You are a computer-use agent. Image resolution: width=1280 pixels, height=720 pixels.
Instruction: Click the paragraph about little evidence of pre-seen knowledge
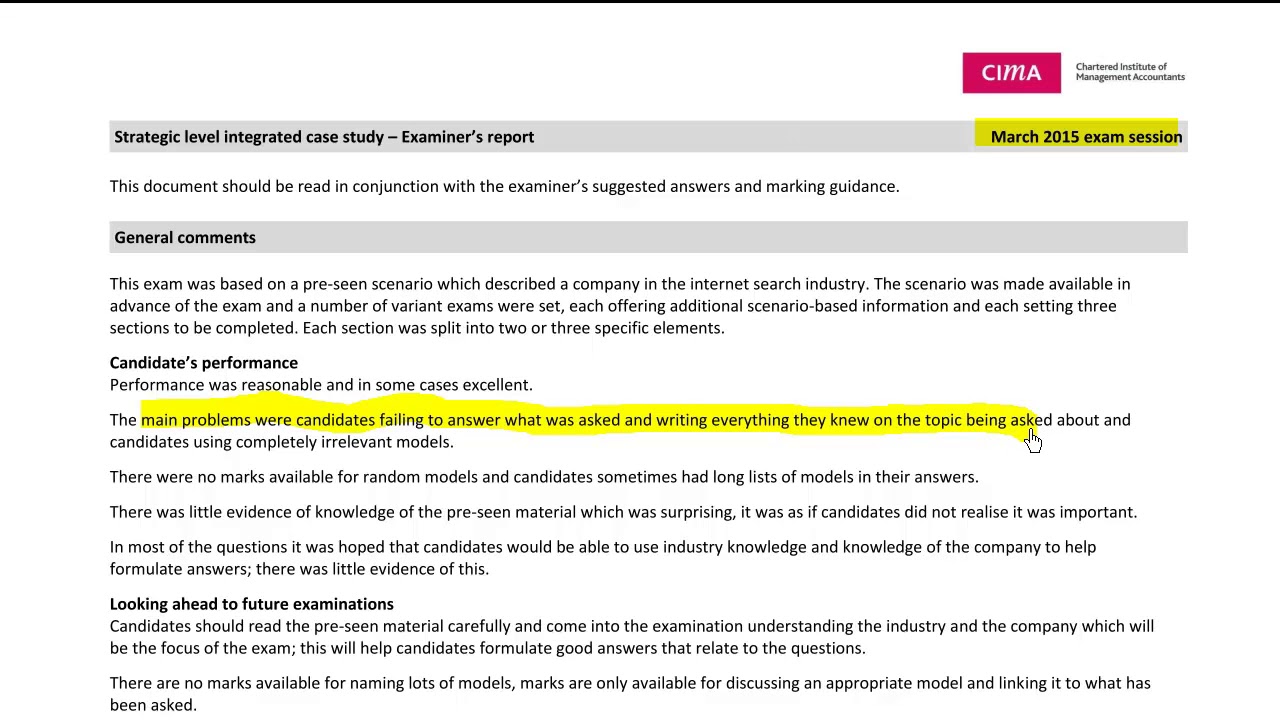[622, 512]
